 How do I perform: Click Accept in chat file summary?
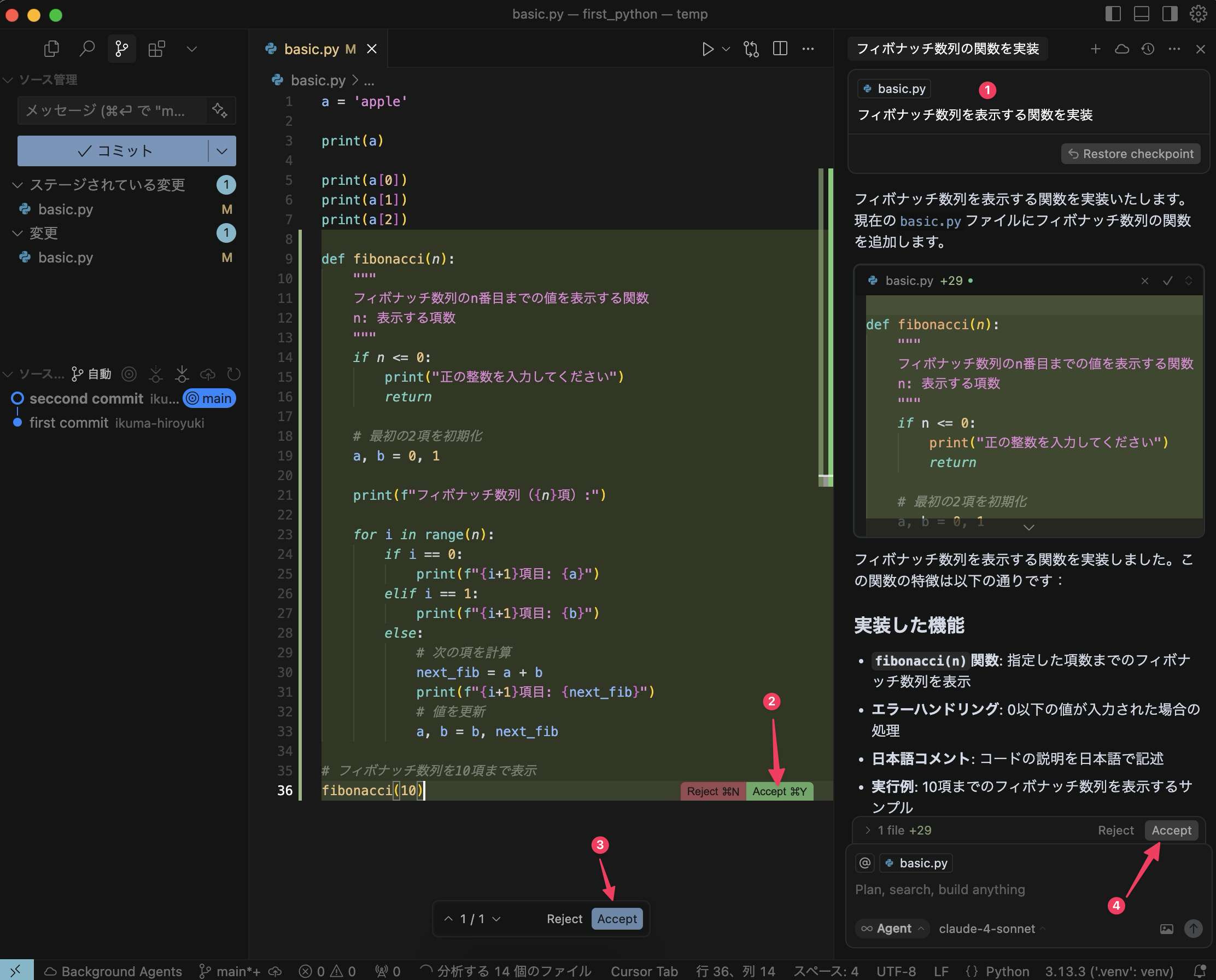click(1171, 830)
